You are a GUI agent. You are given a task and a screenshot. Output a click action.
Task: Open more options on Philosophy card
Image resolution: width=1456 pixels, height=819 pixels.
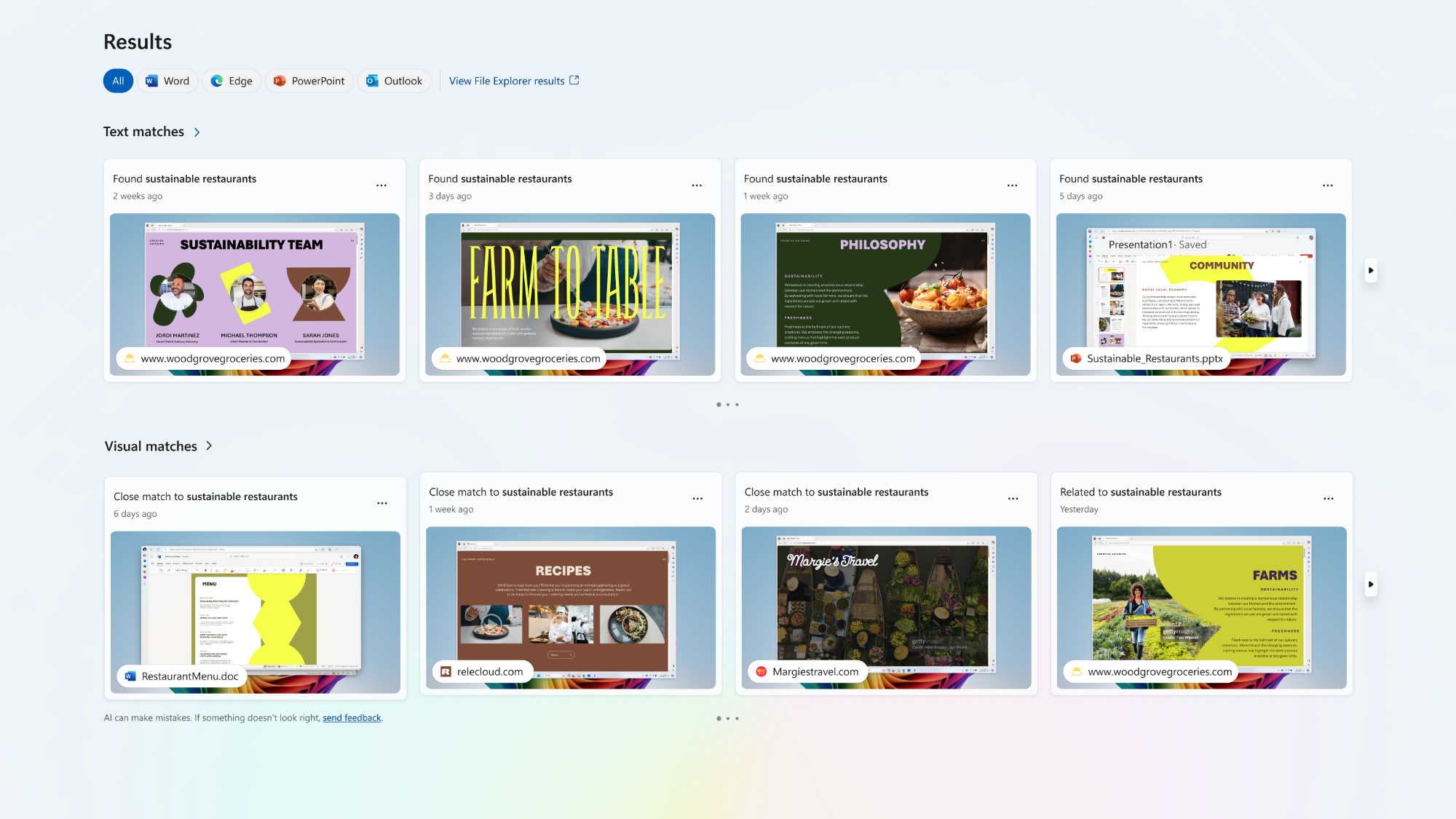click(1012, 186)
